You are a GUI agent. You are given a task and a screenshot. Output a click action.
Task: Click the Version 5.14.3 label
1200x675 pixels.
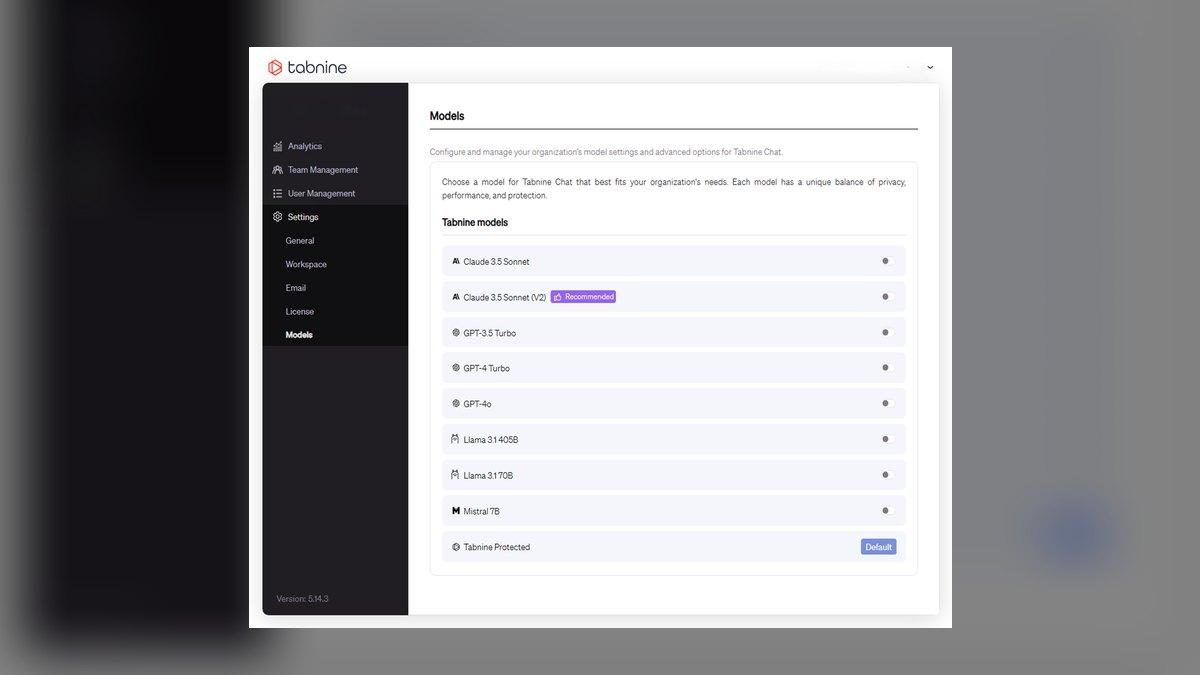coord(303,599)
